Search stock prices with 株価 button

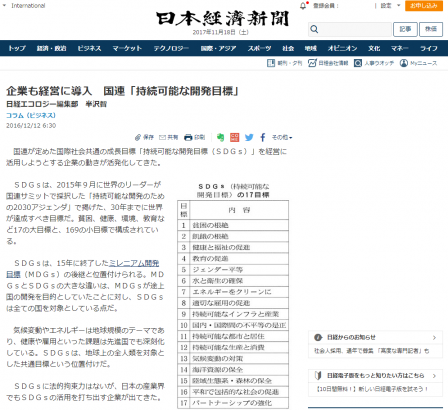[431, 29]
